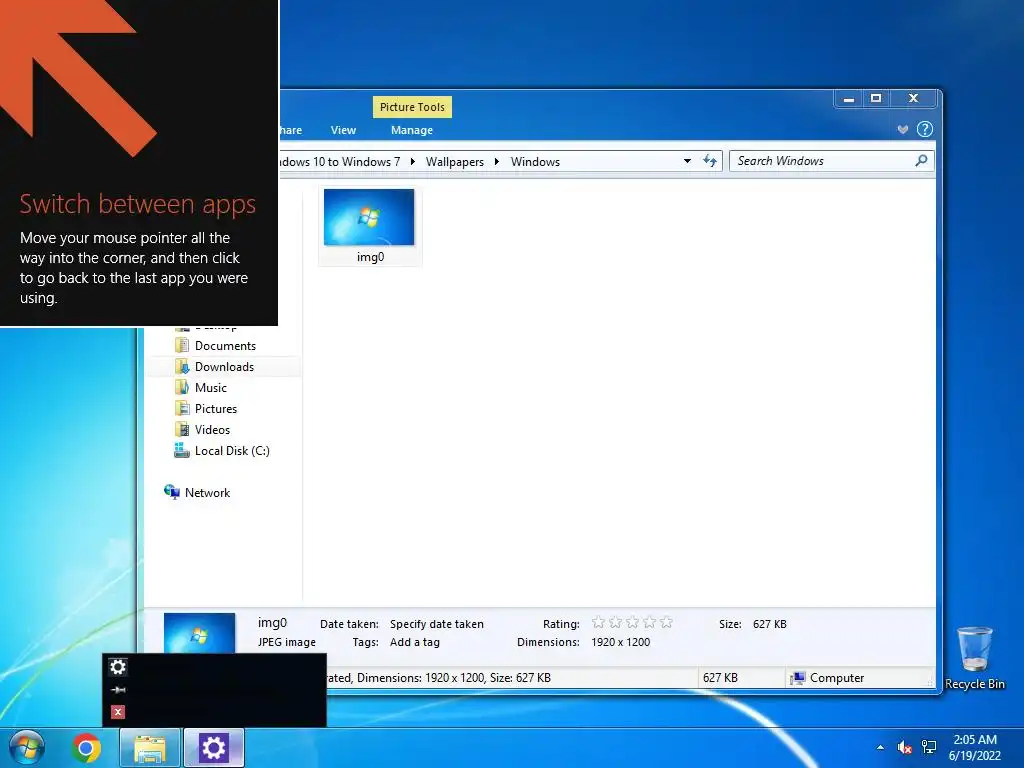Select the Windows breadcrumb segment
This screenshot has width=1024, height=768.
pyautogui.click(x=535, y=161)
